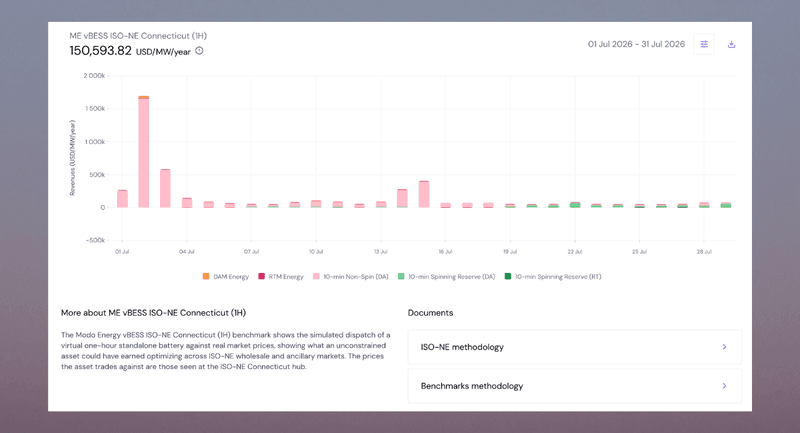The image size is (800, 433).
Task: Click the info icon beside USD/MW/year
Action: coord(199,50)
